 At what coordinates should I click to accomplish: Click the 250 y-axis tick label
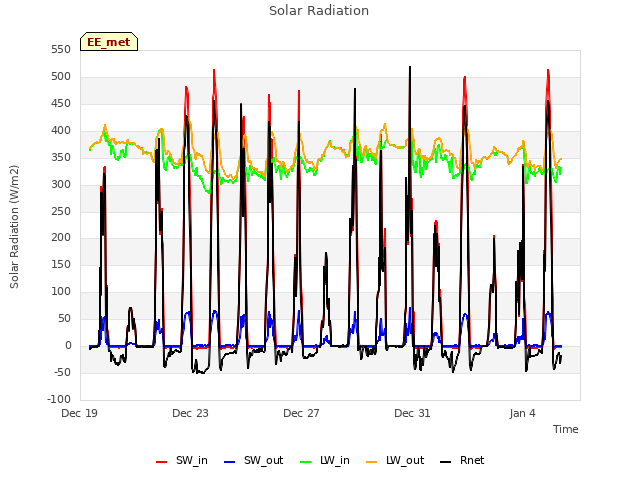click(61, 211)
